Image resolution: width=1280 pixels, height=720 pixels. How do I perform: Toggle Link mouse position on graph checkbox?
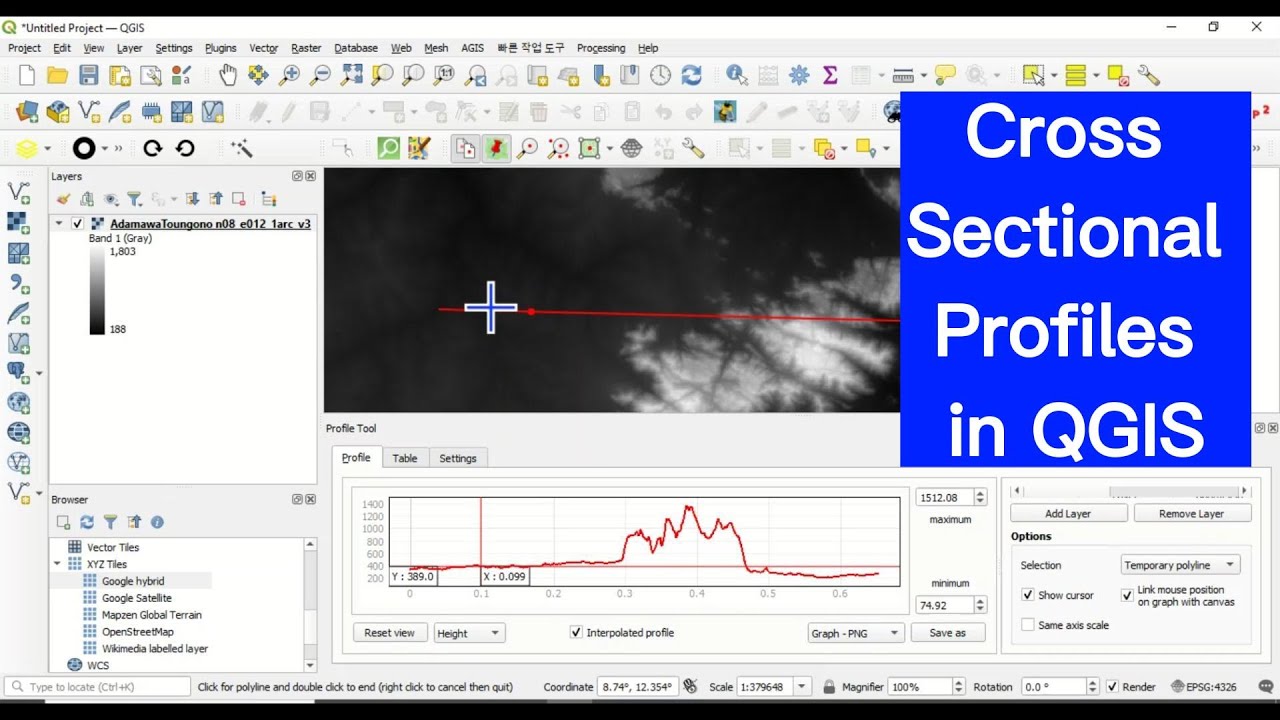click(1127, 595)
